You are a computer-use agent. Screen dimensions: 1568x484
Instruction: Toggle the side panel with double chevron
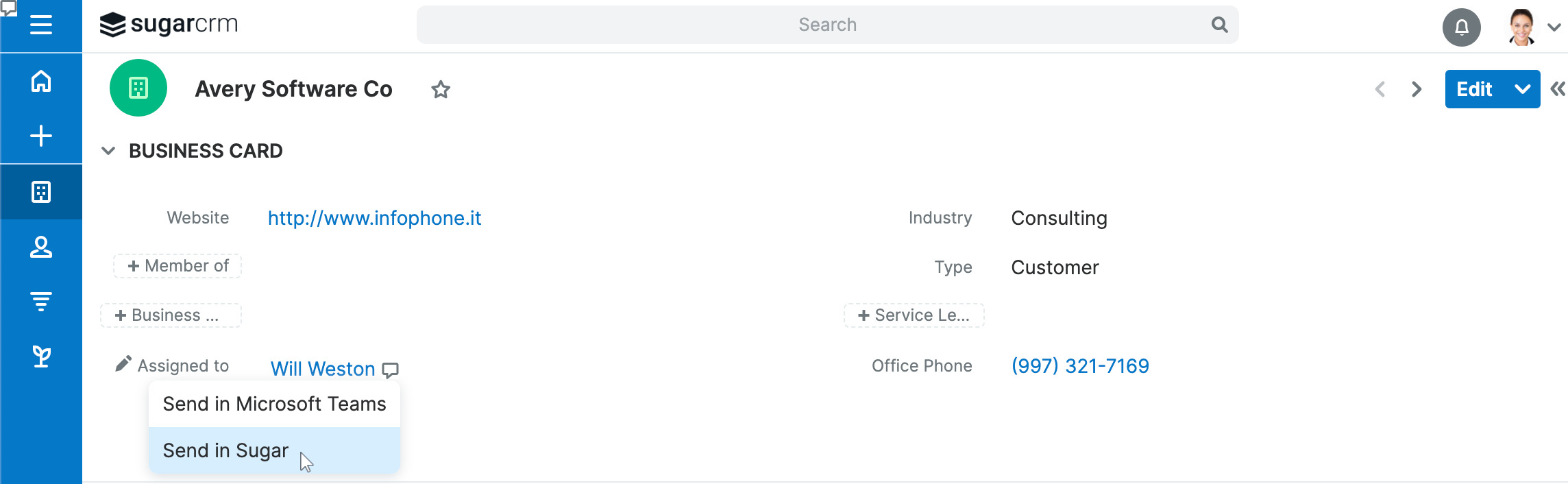[1558, 89]
